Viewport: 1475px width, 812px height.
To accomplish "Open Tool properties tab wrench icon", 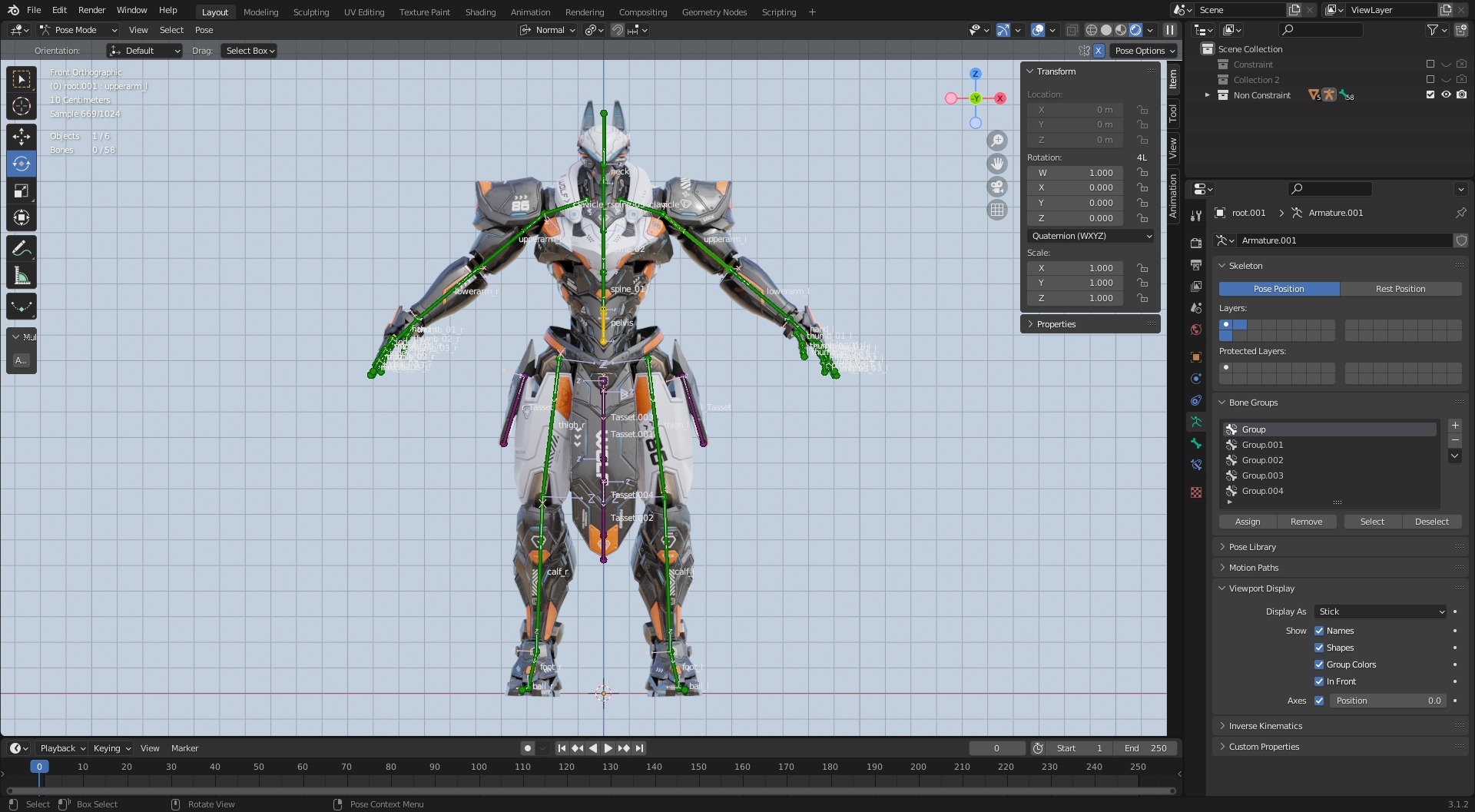I will coord(1196,216).
